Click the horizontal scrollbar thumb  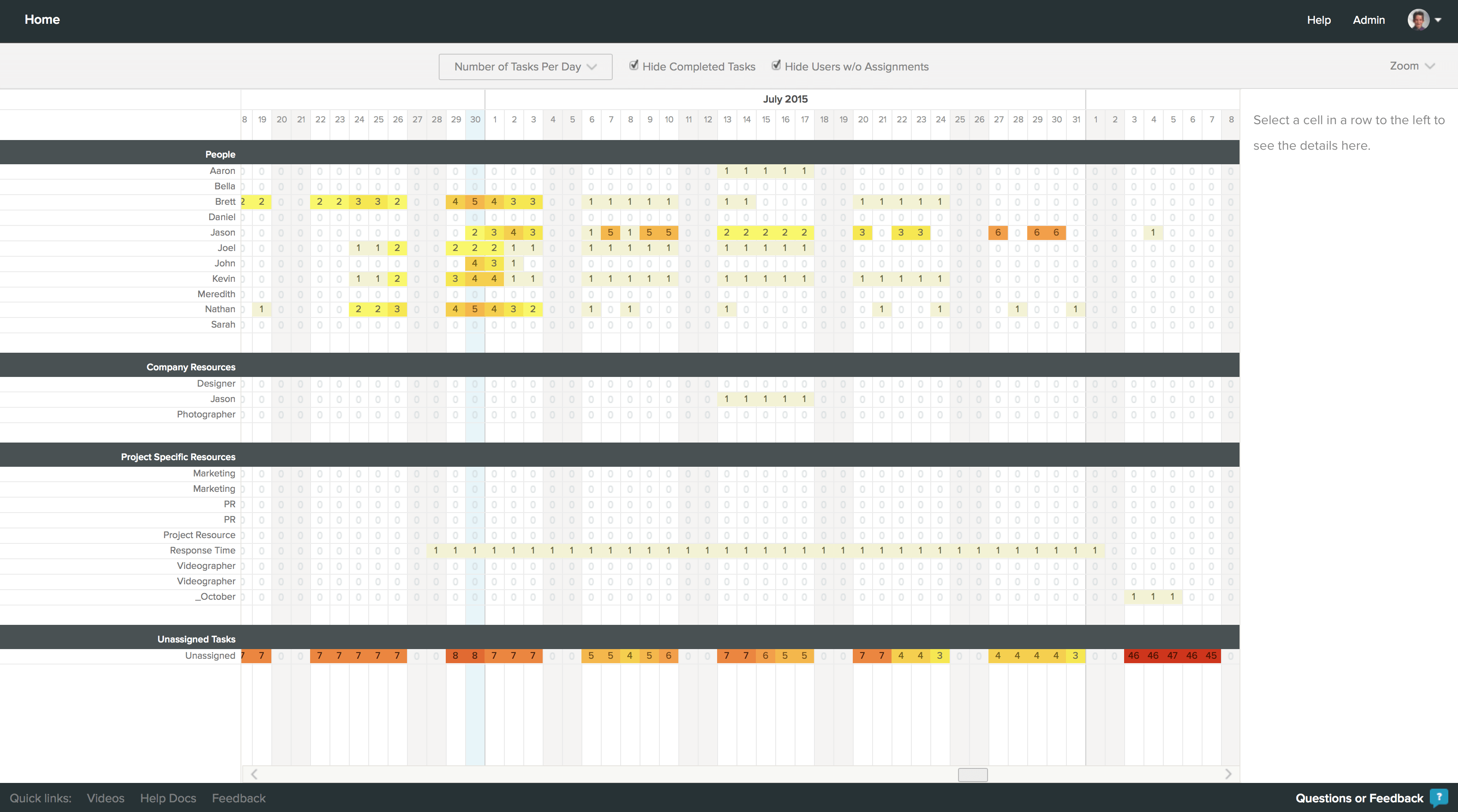coord(973,774)
